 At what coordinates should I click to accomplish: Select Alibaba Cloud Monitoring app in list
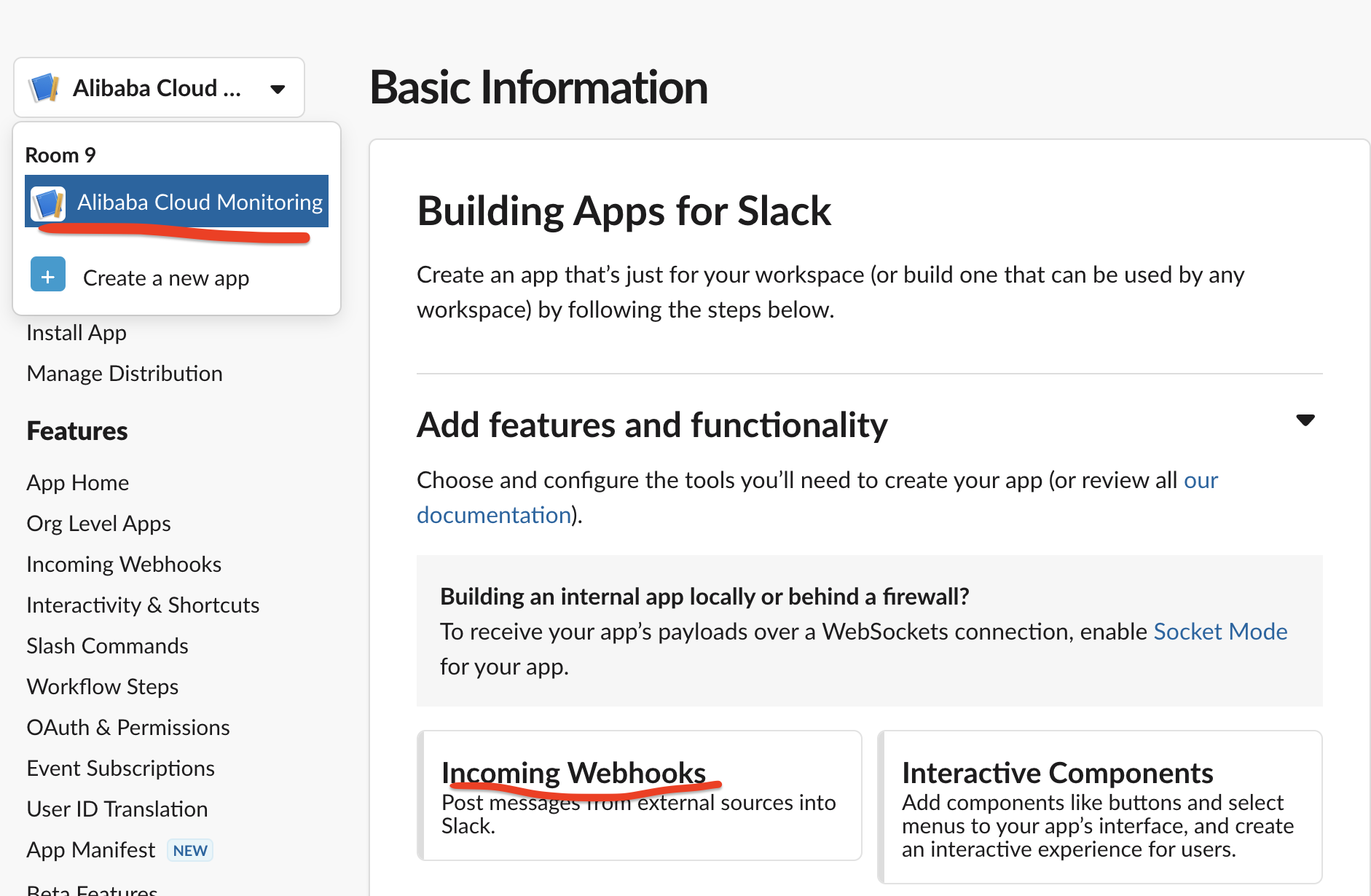coord(176,202)
